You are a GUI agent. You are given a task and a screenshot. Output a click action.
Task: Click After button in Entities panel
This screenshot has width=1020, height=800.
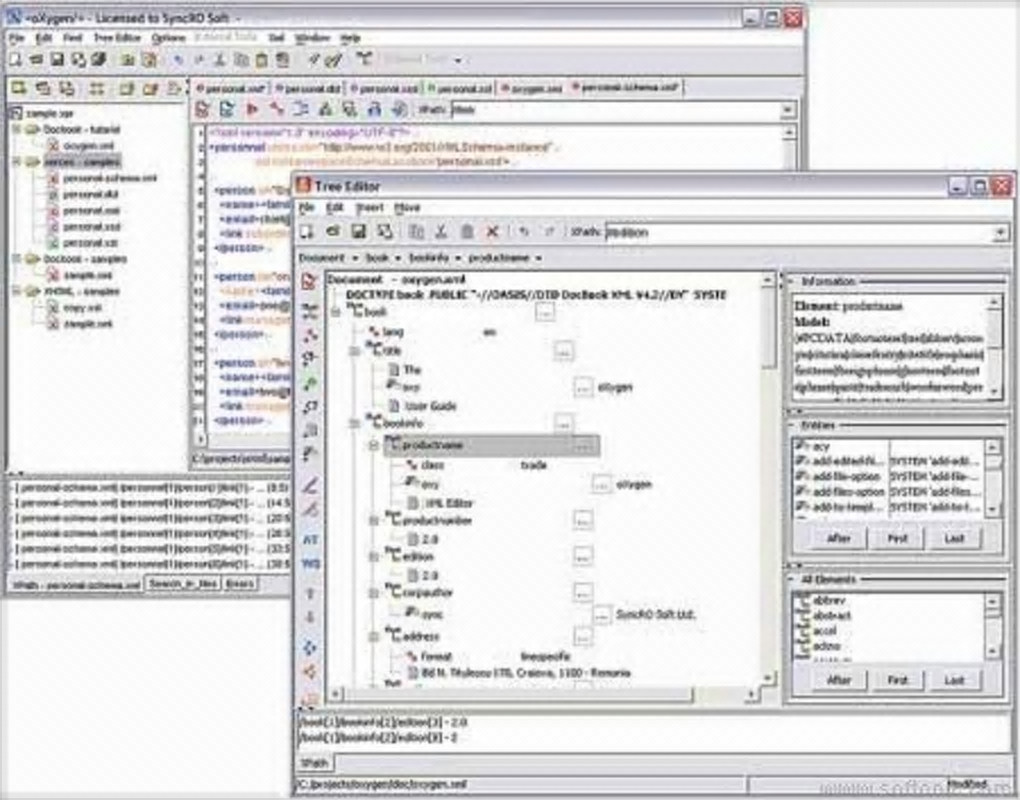(x=839, y=539)
